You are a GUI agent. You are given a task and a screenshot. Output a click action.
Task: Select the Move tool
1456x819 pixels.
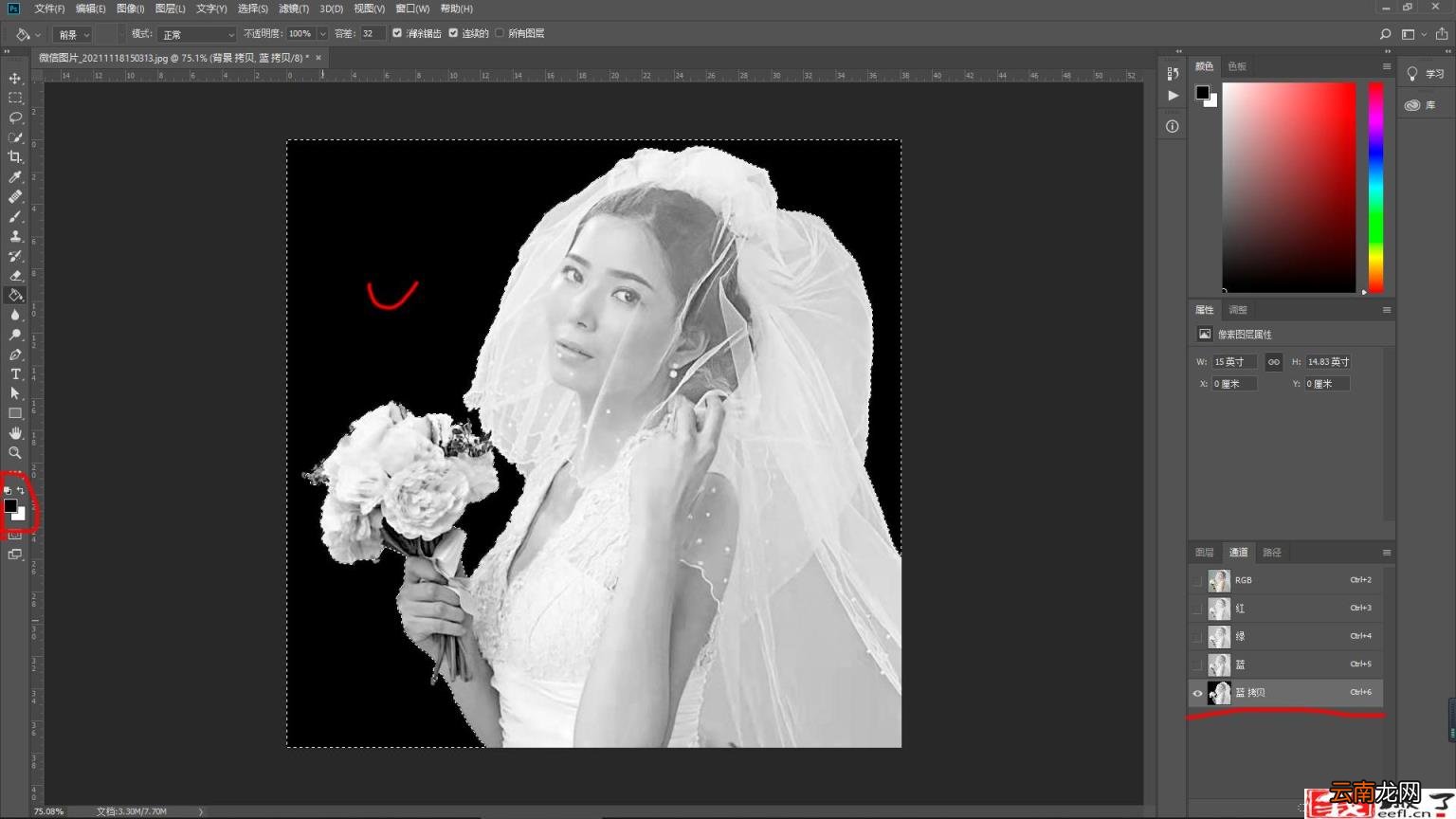[x=15, y=78]
